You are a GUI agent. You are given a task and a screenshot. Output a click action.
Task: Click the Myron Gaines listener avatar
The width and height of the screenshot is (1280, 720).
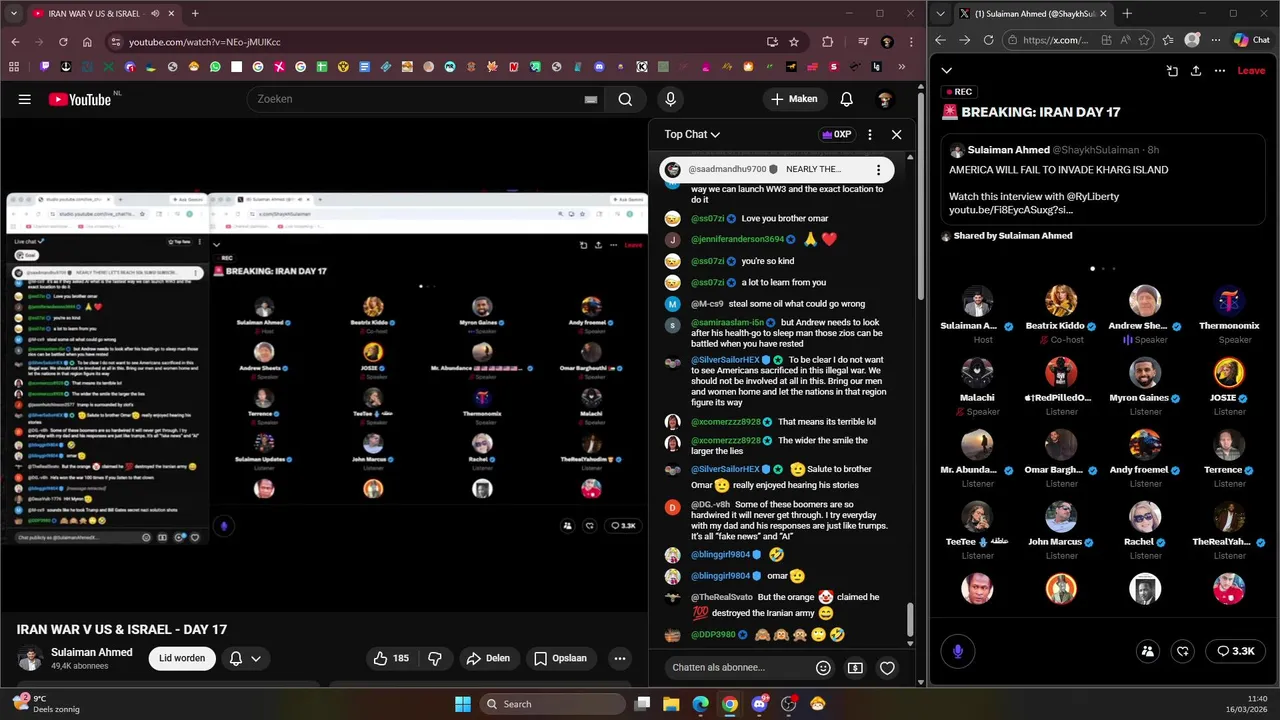pos(1145,373)
